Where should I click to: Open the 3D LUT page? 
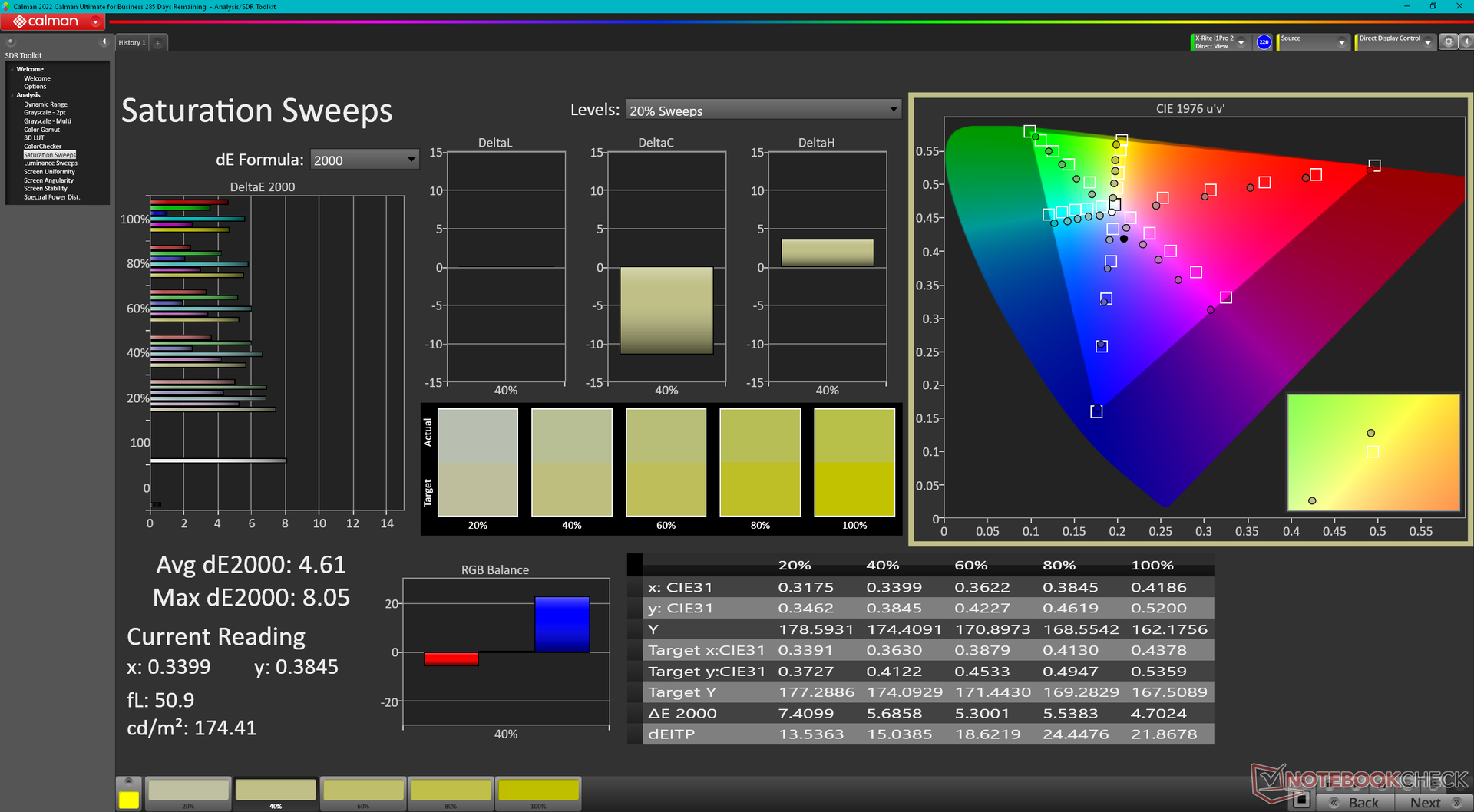coord(34,138)
